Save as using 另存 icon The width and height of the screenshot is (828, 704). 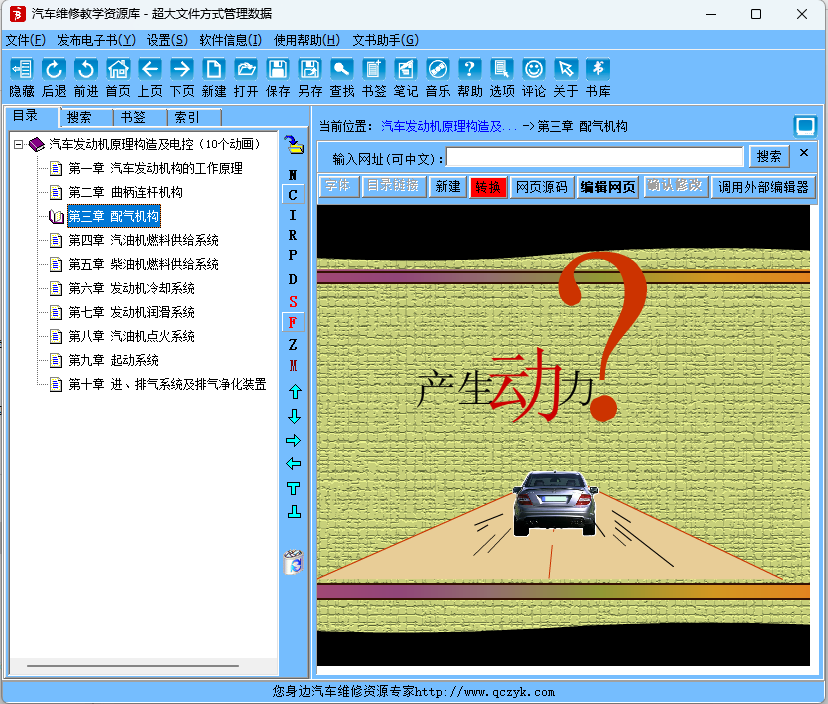[310, 69]
